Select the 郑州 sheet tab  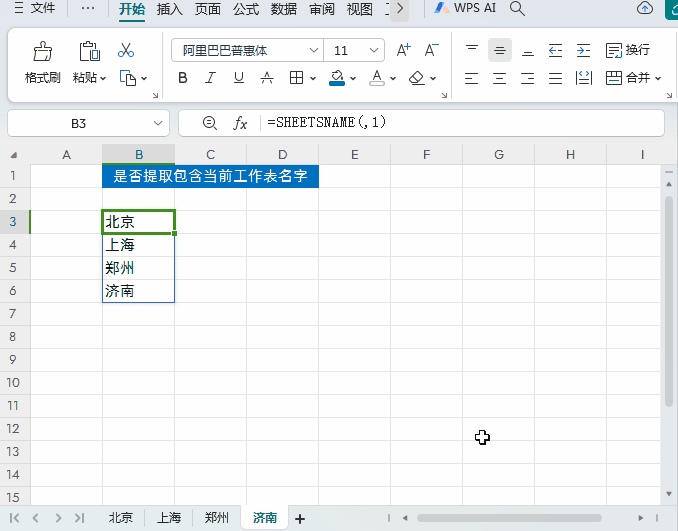pos(216,517)
